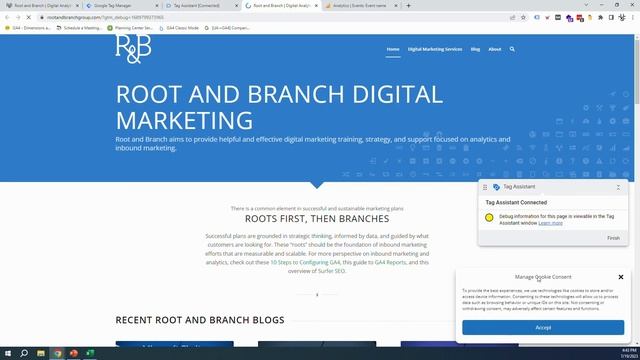Image resolution: width=640 pixels, height=360 pixels.
Task: Open the Planning Center bookmark
Action: click(130, 28)
